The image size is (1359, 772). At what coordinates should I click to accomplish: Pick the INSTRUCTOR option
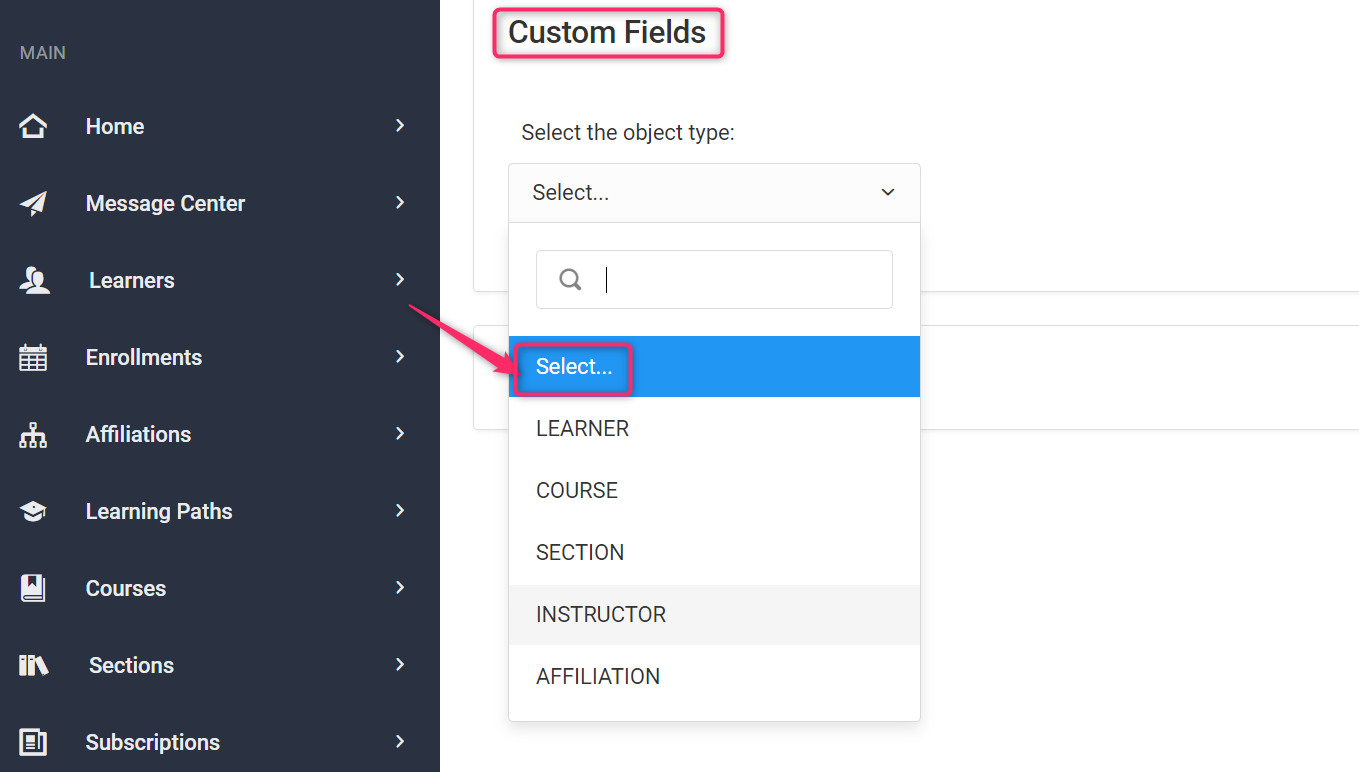(601, 614)
